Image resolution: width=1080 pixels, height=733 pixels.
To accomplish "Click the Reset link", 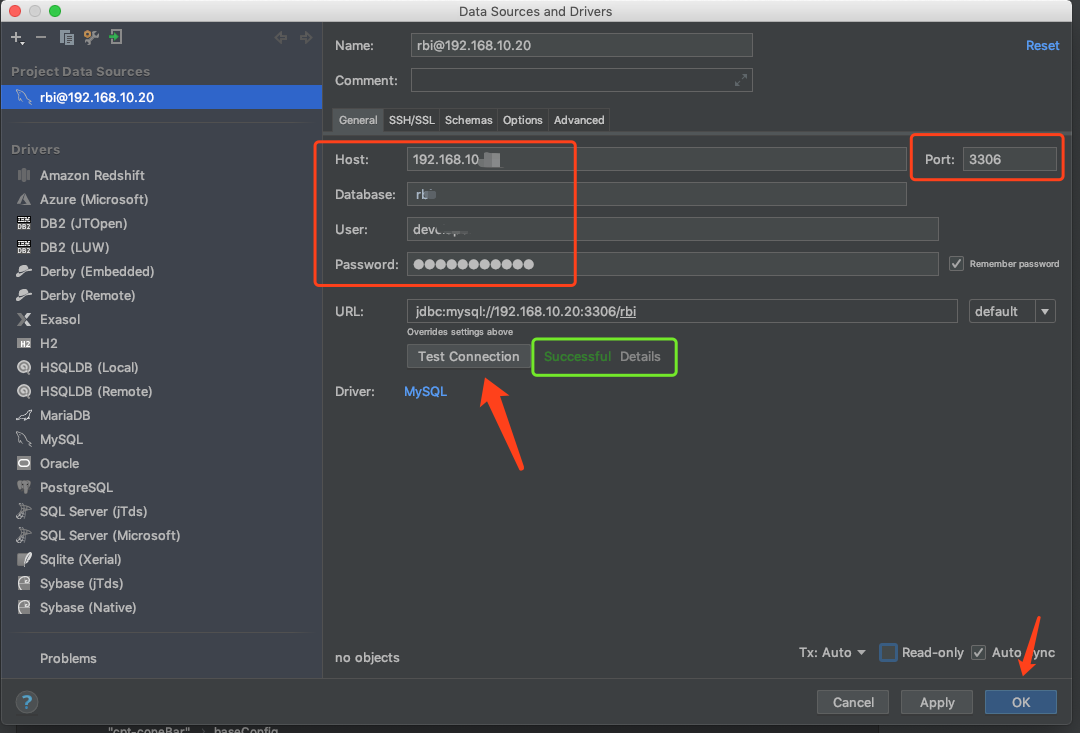I will pos(1042,45).
